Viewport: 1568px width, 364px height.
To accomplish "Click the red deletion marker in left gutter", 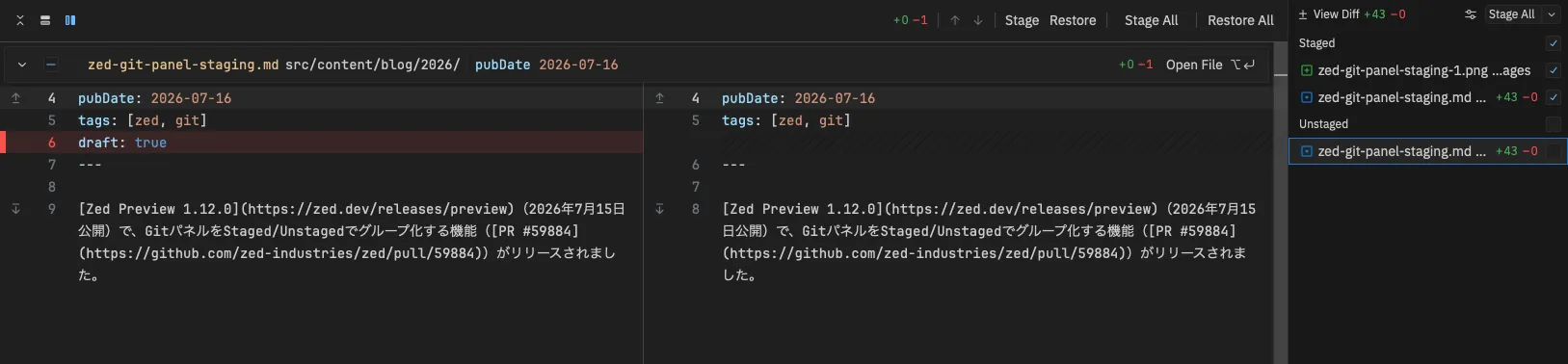I will (3, 143).
